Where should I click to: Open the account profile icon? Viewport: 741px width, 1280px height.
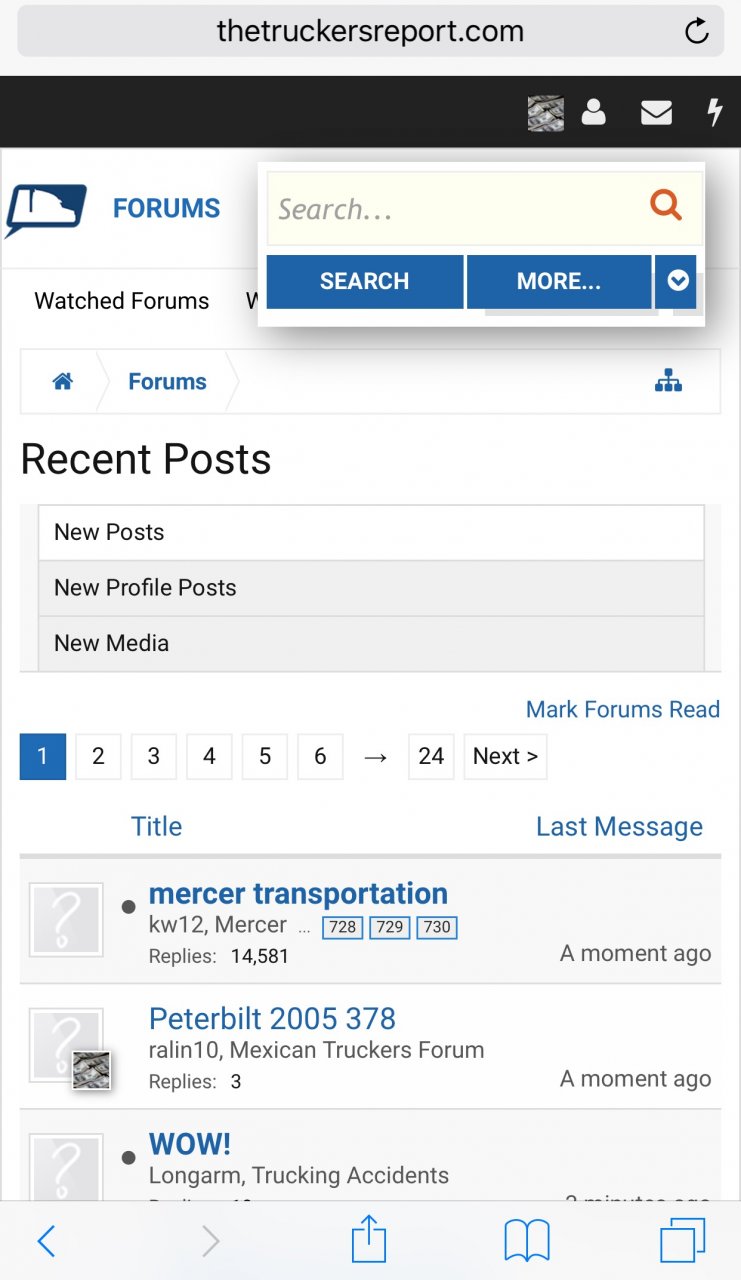click(x=594, y=112)
